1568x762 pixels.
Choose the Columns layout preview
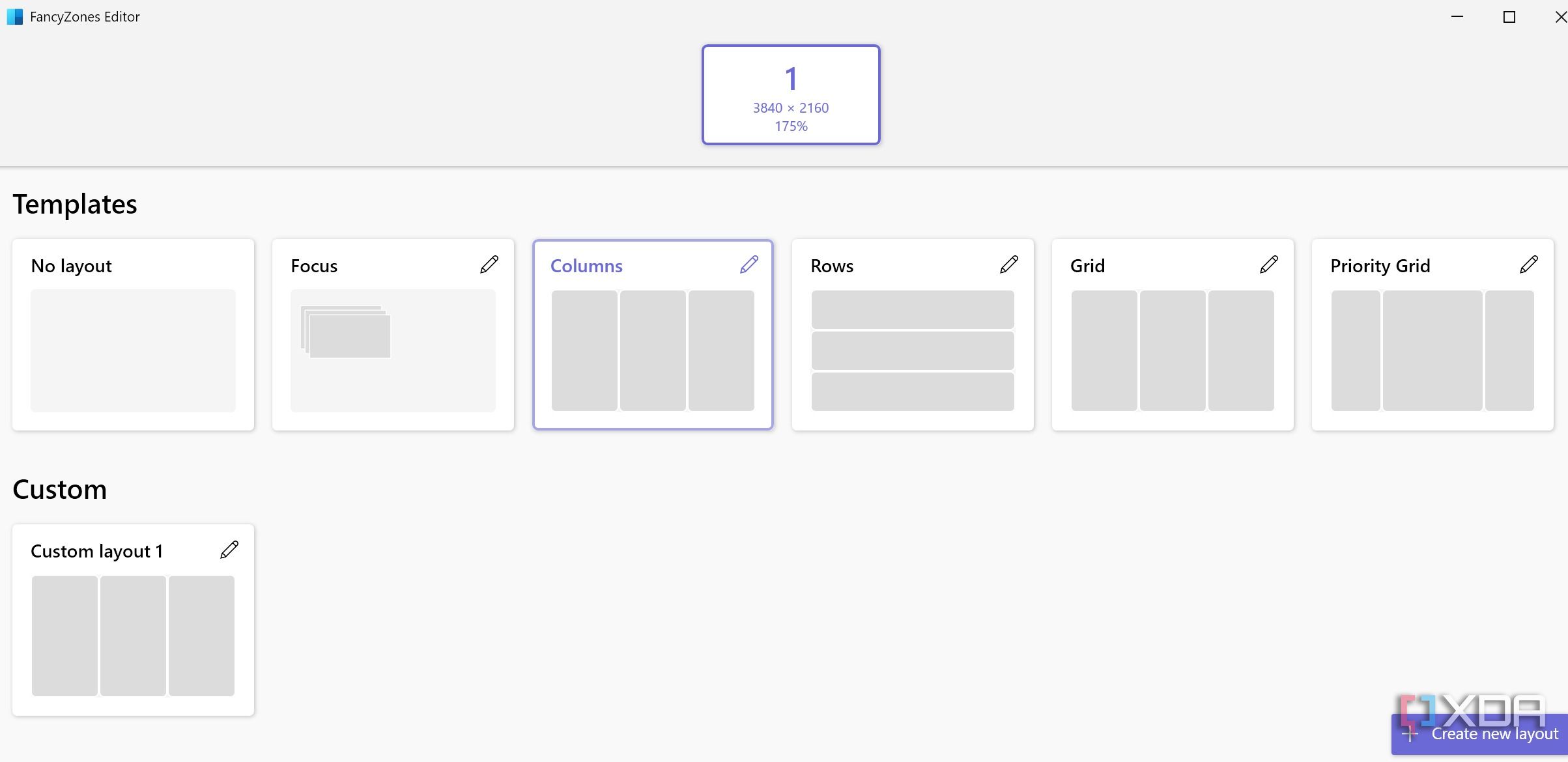[x=653, y=350]
